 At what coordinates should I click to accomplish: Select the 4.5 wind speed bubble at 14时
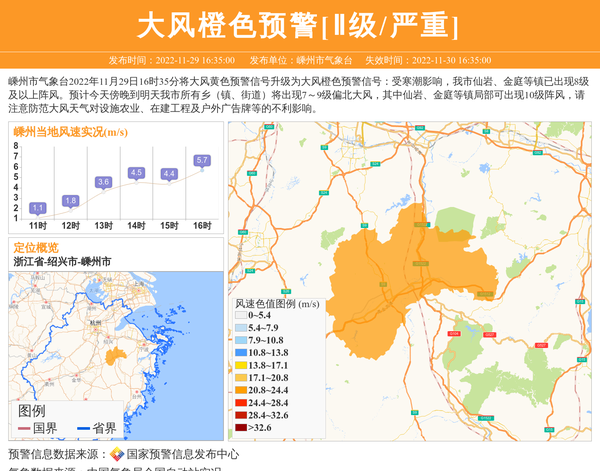pos(136,173)
